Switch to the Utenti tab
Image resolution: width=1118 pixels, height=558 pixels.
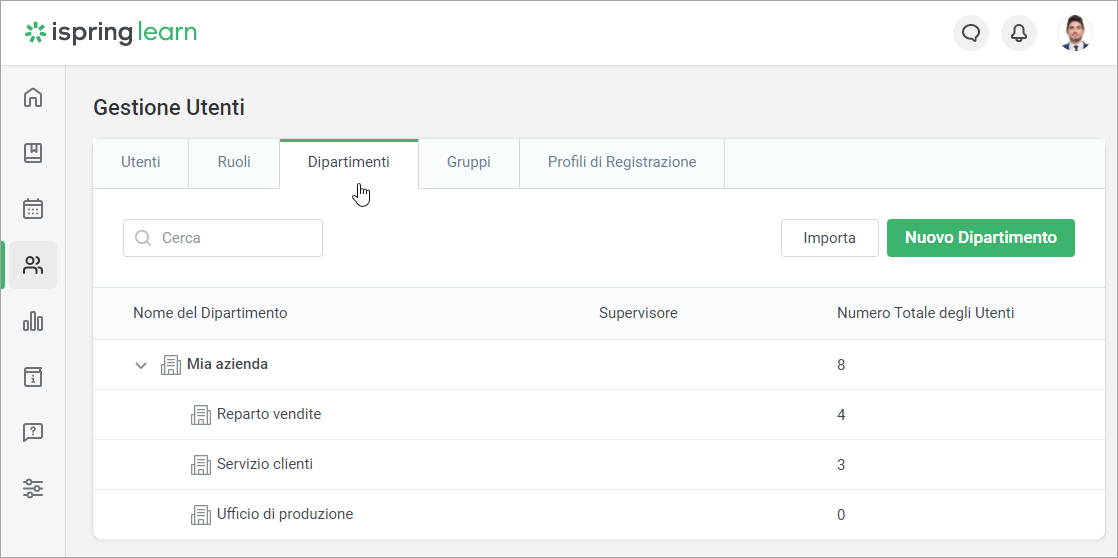click(x=140, y=162)
